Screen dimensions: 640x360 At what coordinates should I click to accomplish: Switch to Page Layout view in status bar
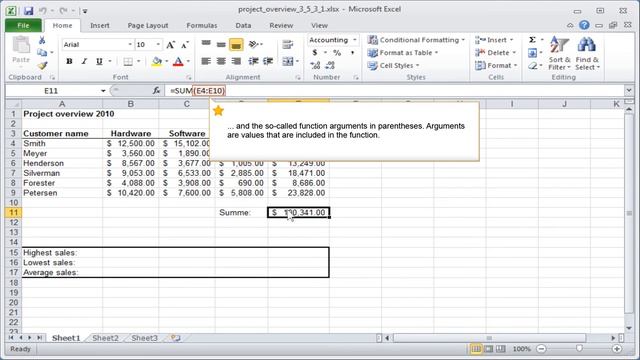pyautogui.click(x=488, y=349)
